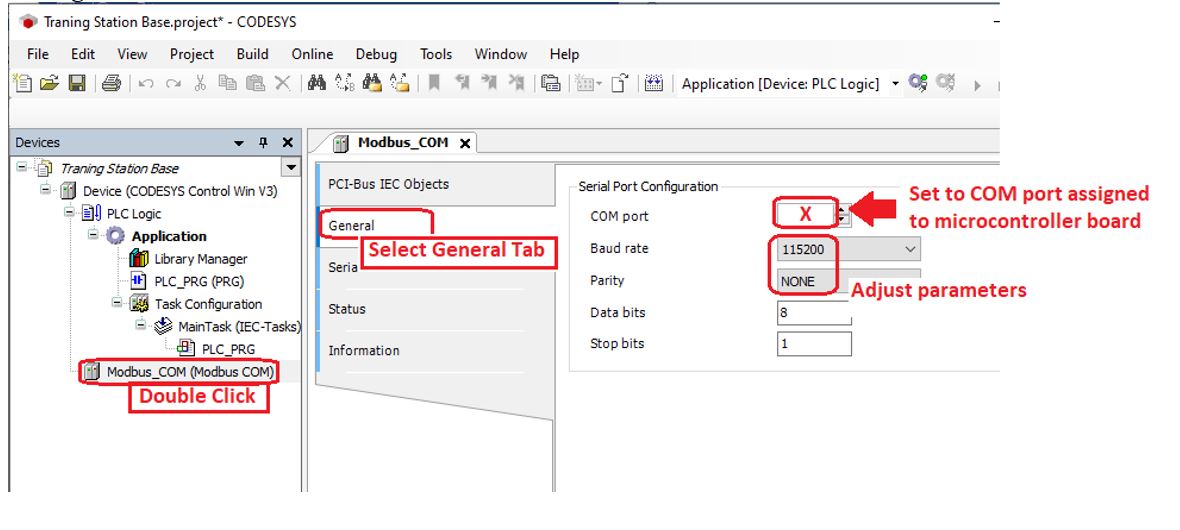Click the Print toolbar icon

pyautogui.click(x=112, y=85)
